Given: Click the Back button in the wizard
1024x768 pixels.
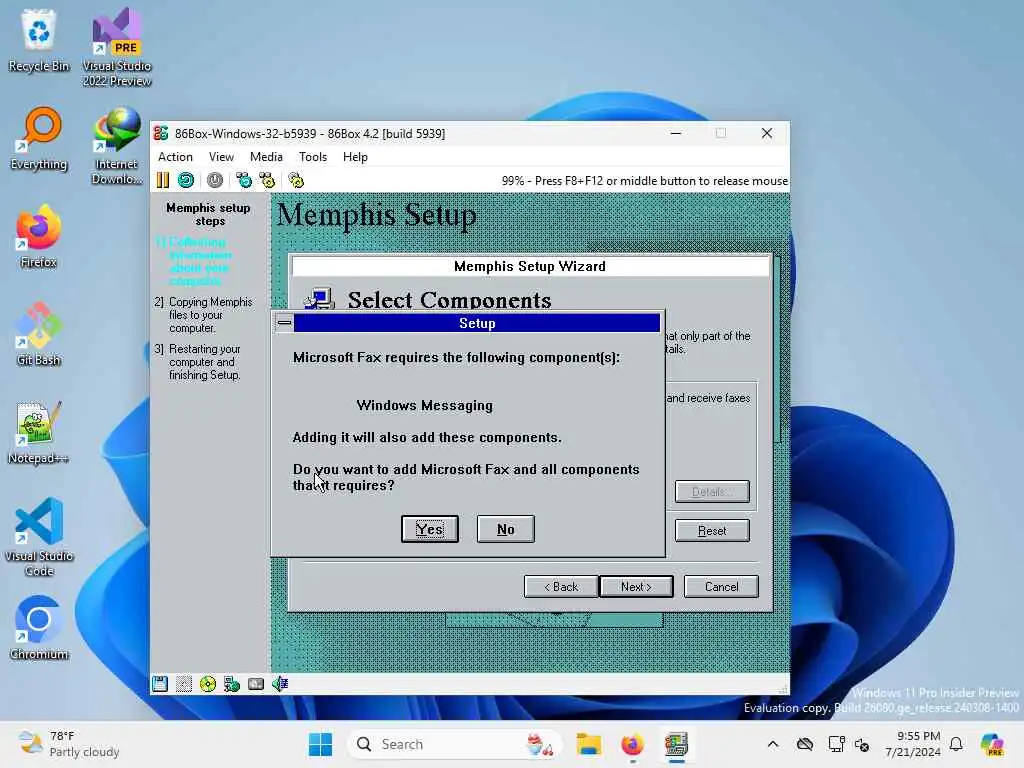Looking at the screenshot, I should pyautogui.click(x=561, y=586).
